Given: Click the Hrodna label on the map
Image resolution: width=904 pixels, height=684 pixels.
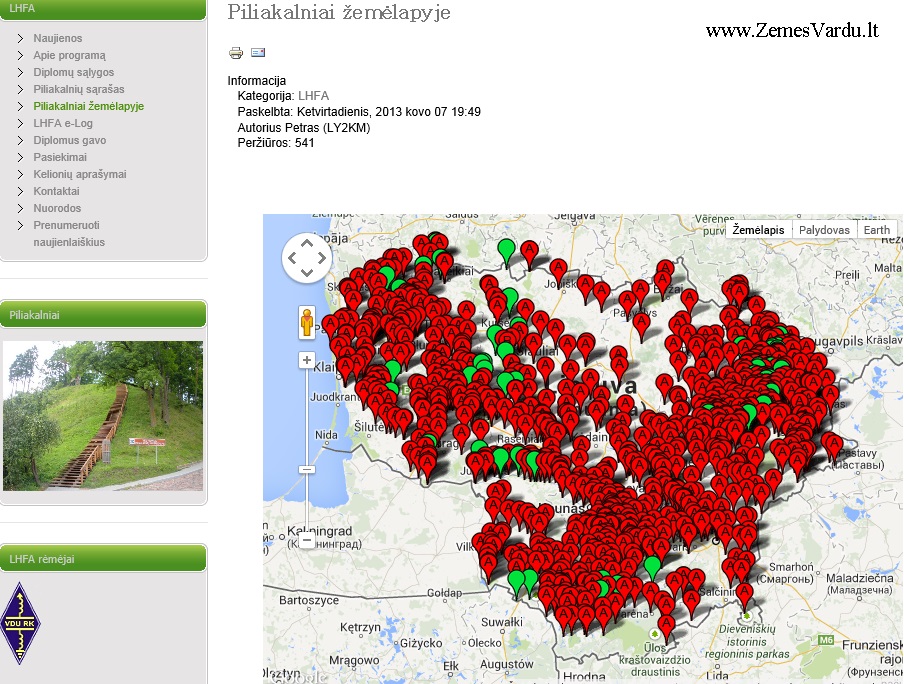Looking at the screenshot, I should 584,677.
